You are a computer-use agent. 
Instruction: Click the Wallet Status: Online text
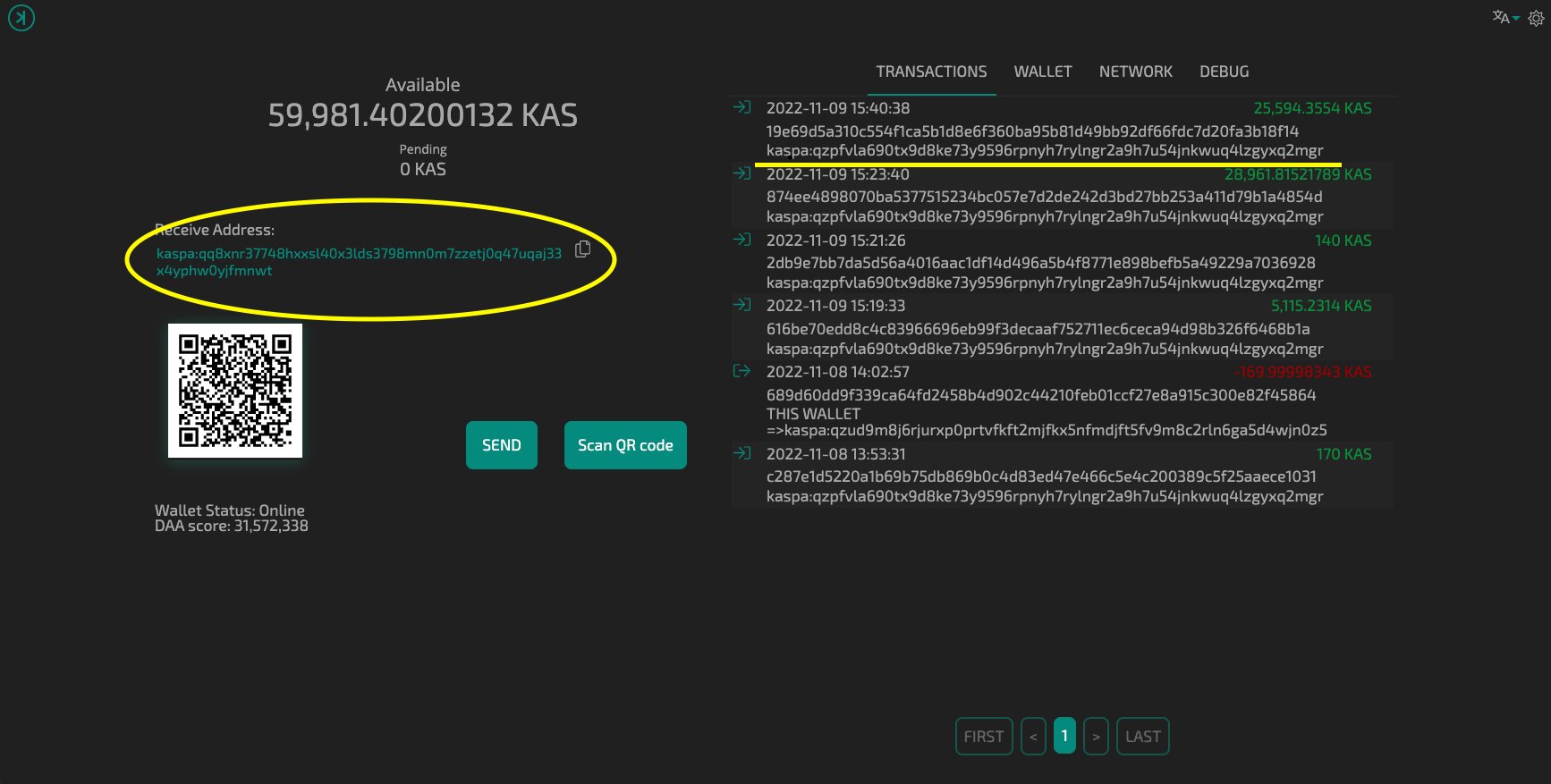[230, 510]
